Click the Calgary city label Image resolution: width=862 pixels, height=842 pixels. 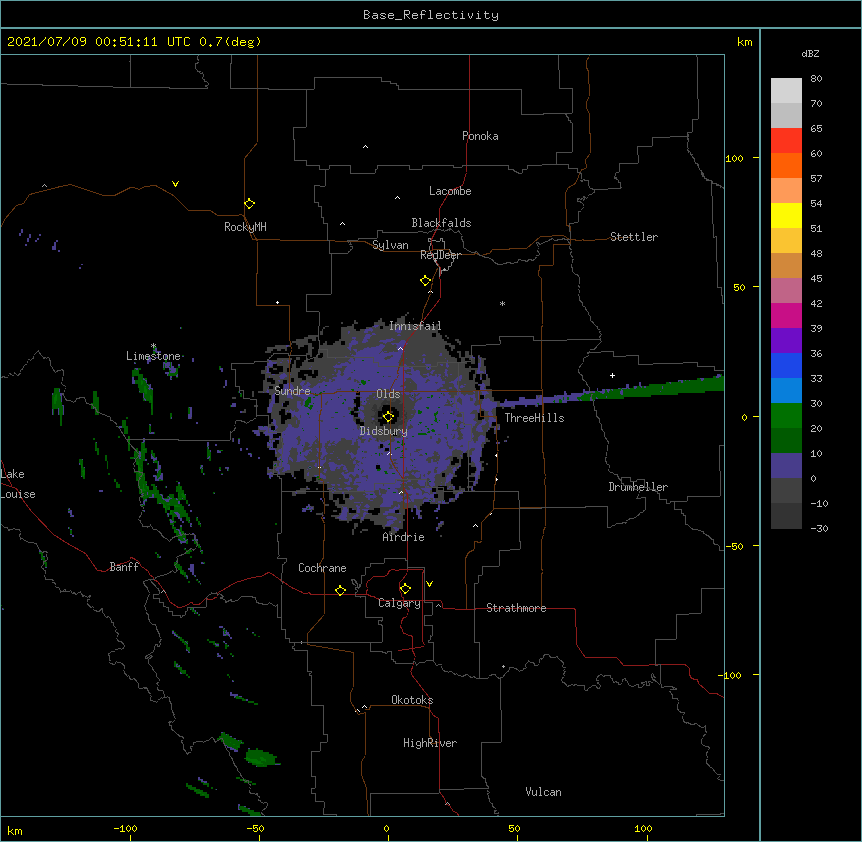tap(399, 603)
